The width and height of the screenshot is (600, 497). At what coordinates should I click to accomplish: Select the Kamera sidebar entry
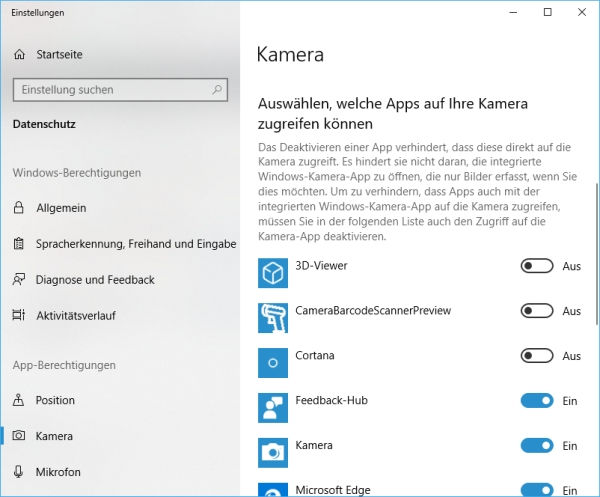(x=54, y=436)
